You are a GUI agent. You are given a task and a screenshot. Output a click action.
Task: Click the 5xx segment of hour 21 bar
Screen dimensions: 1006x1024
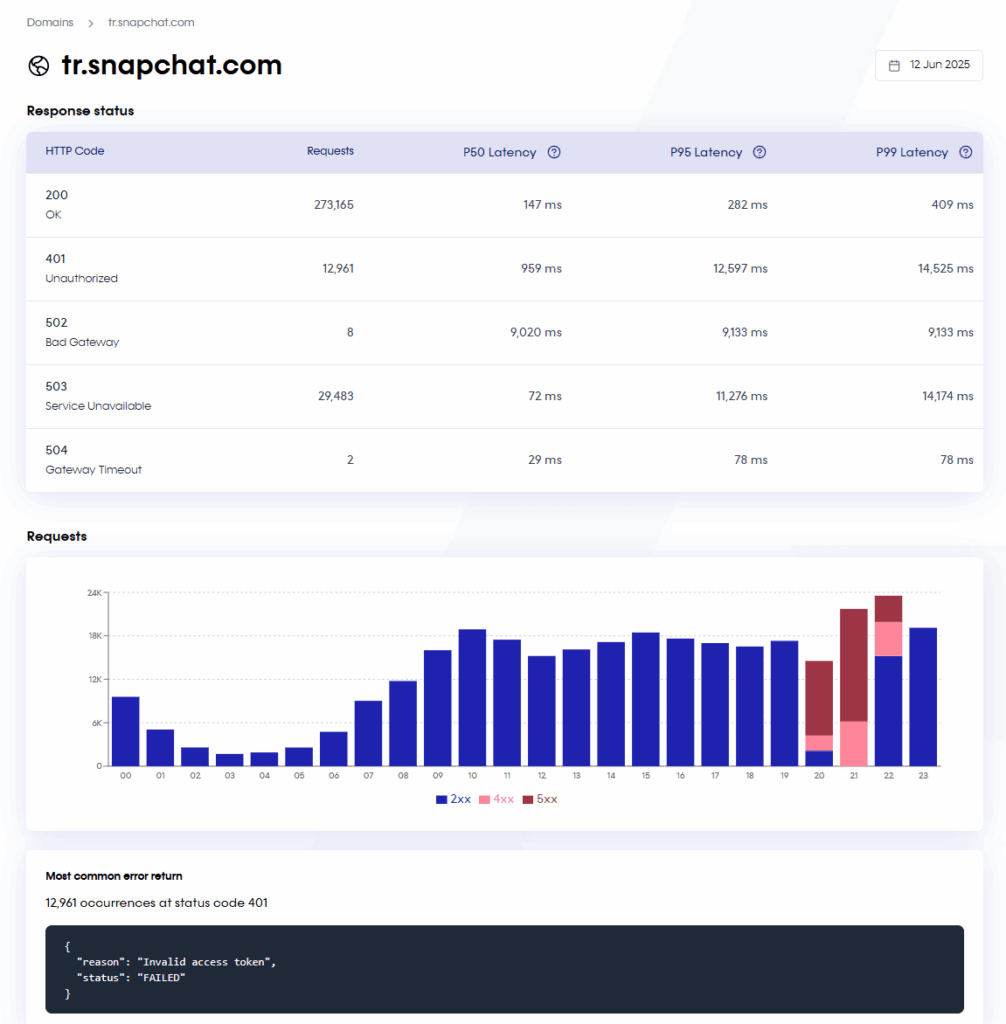click(854, 665)
